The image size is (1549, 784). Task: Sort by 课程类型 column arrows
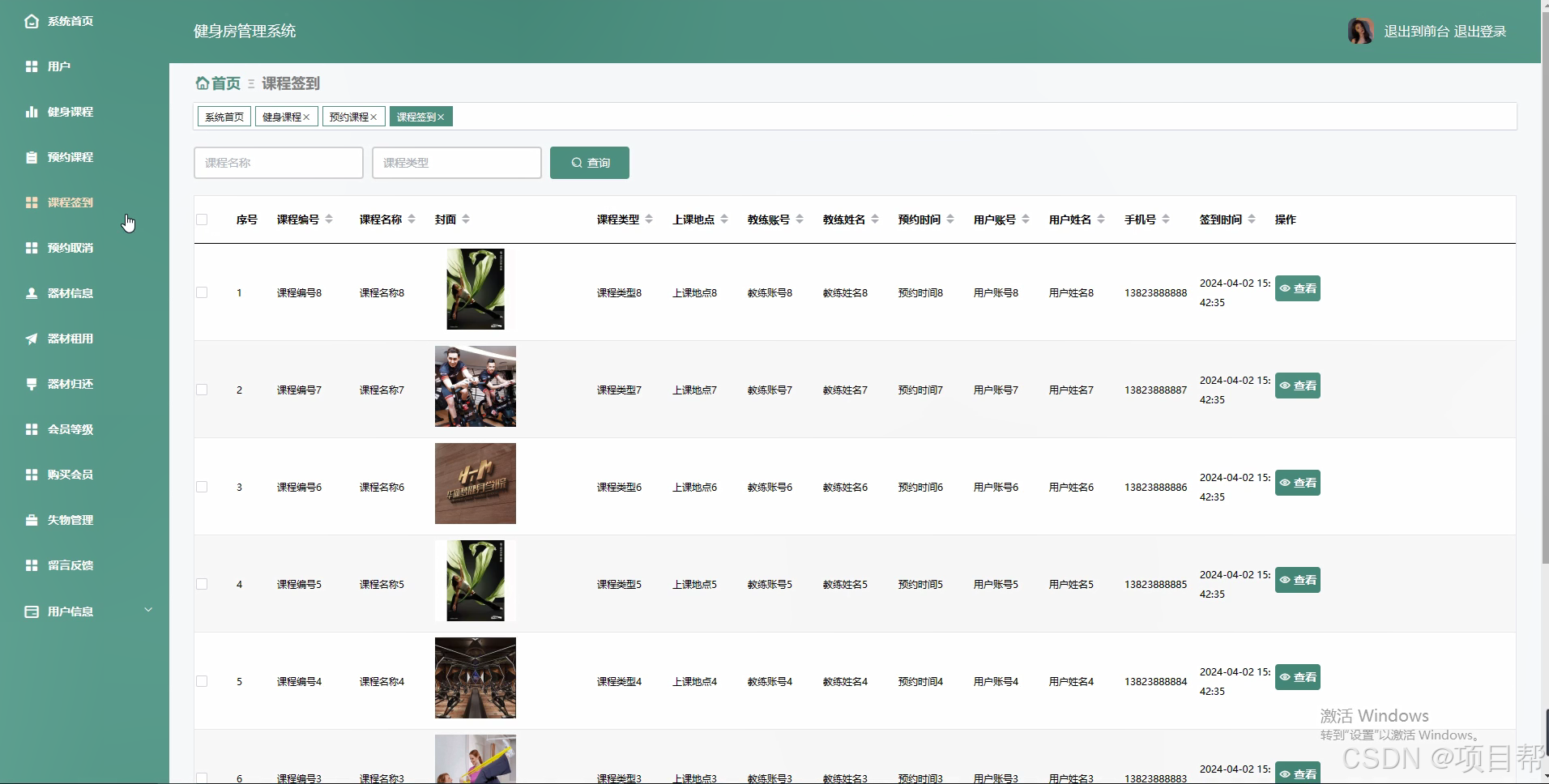(x=649, y=219)
